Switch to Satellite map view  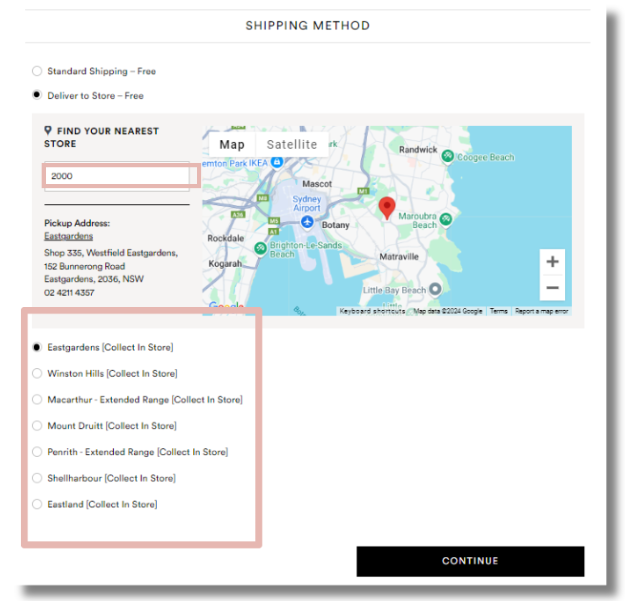[291, 145]
